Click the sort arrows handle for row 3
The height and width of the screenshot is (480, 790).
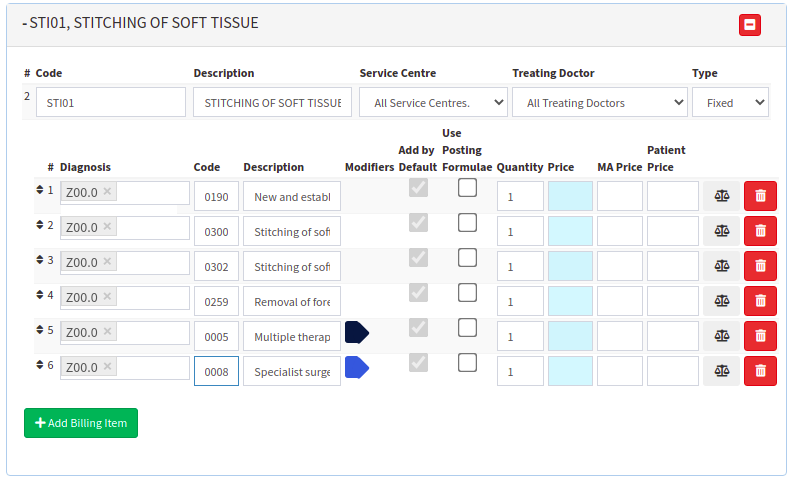40,260
